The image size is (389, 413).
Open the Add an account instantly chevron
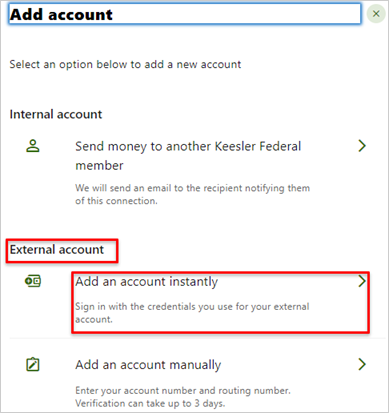point(362,281)
